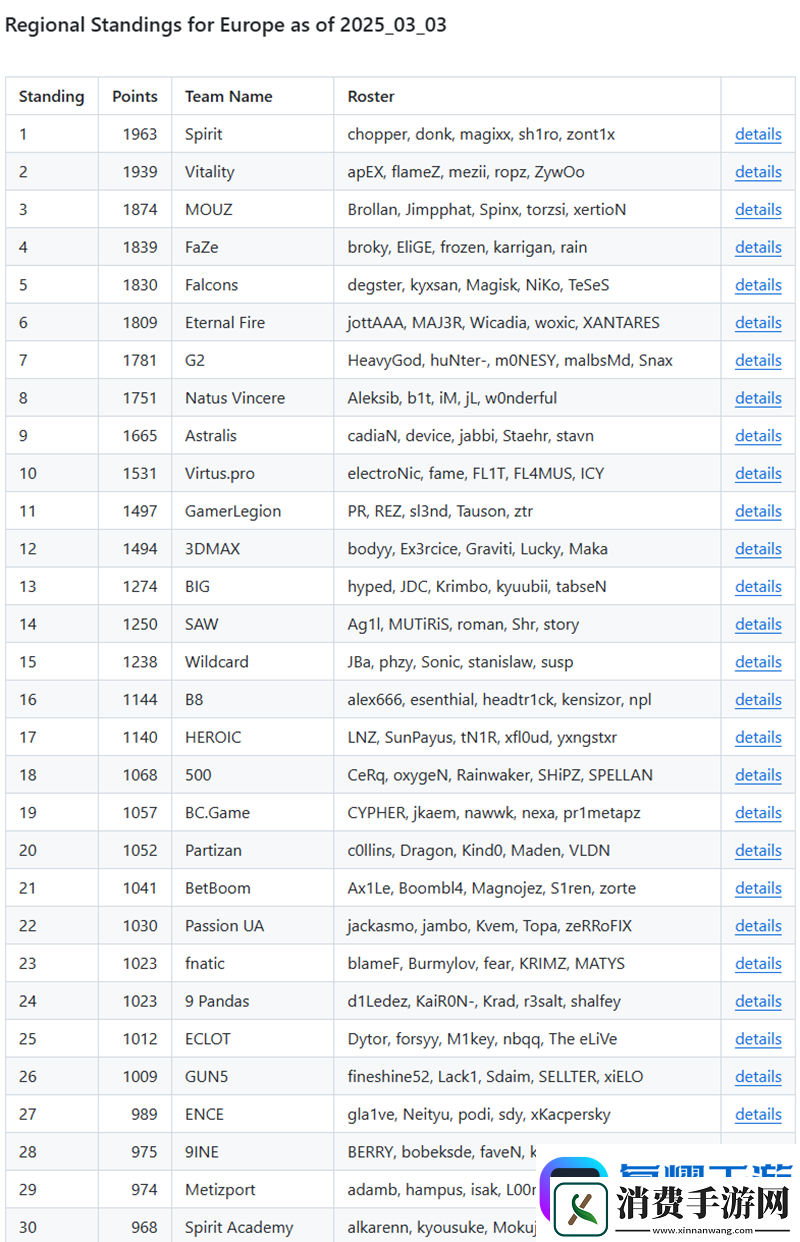This screenshot has width=800, height=1242.
Task: Click points value 1144
Action: [140, 700]
